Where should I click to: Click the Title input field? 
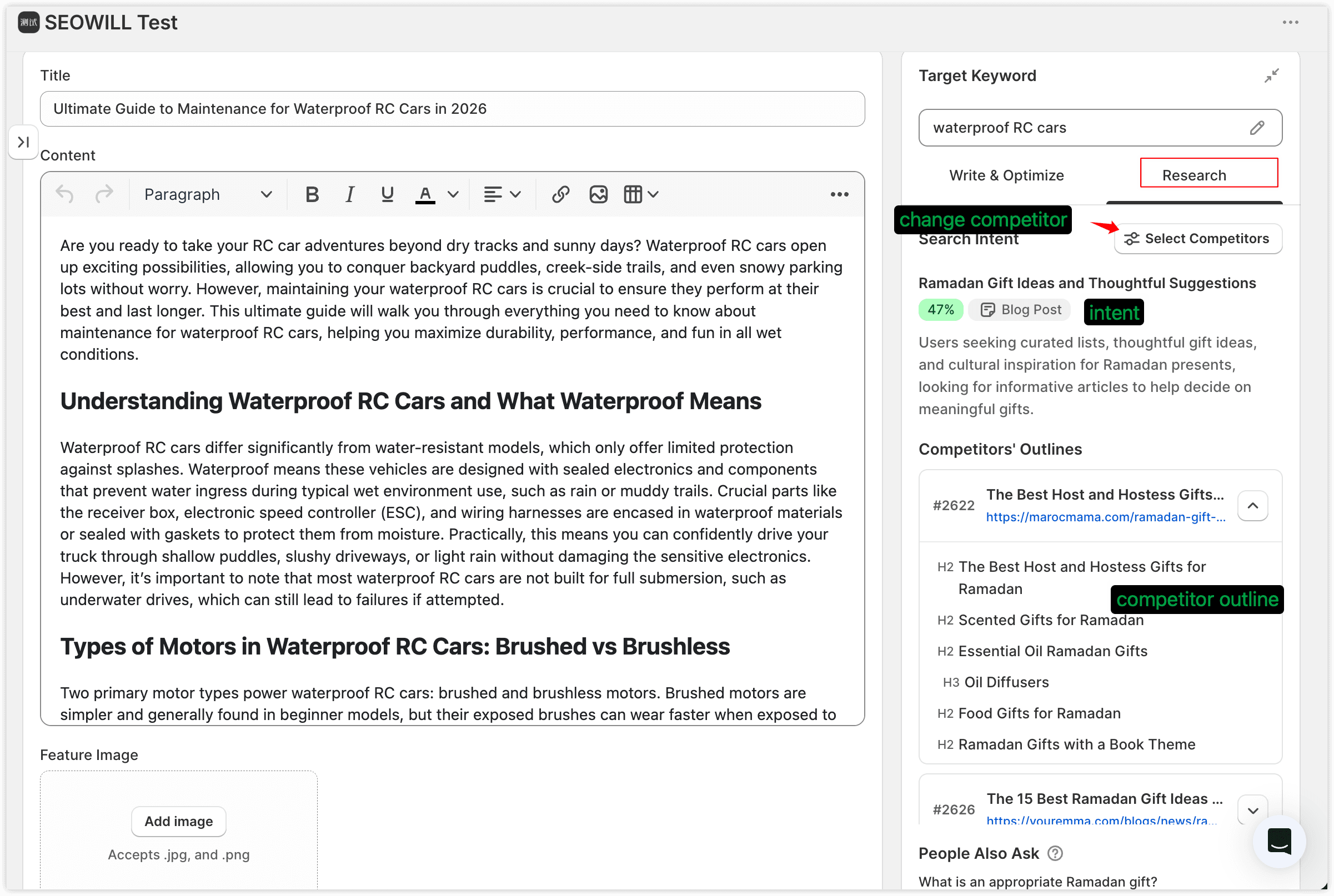tap(452, 109)
